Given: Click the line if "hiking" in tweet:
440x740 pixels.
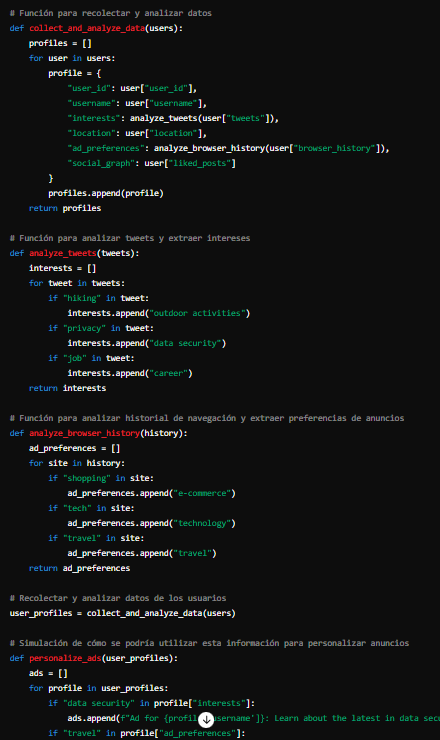Looking at the screenshot, I should (99, 298).
